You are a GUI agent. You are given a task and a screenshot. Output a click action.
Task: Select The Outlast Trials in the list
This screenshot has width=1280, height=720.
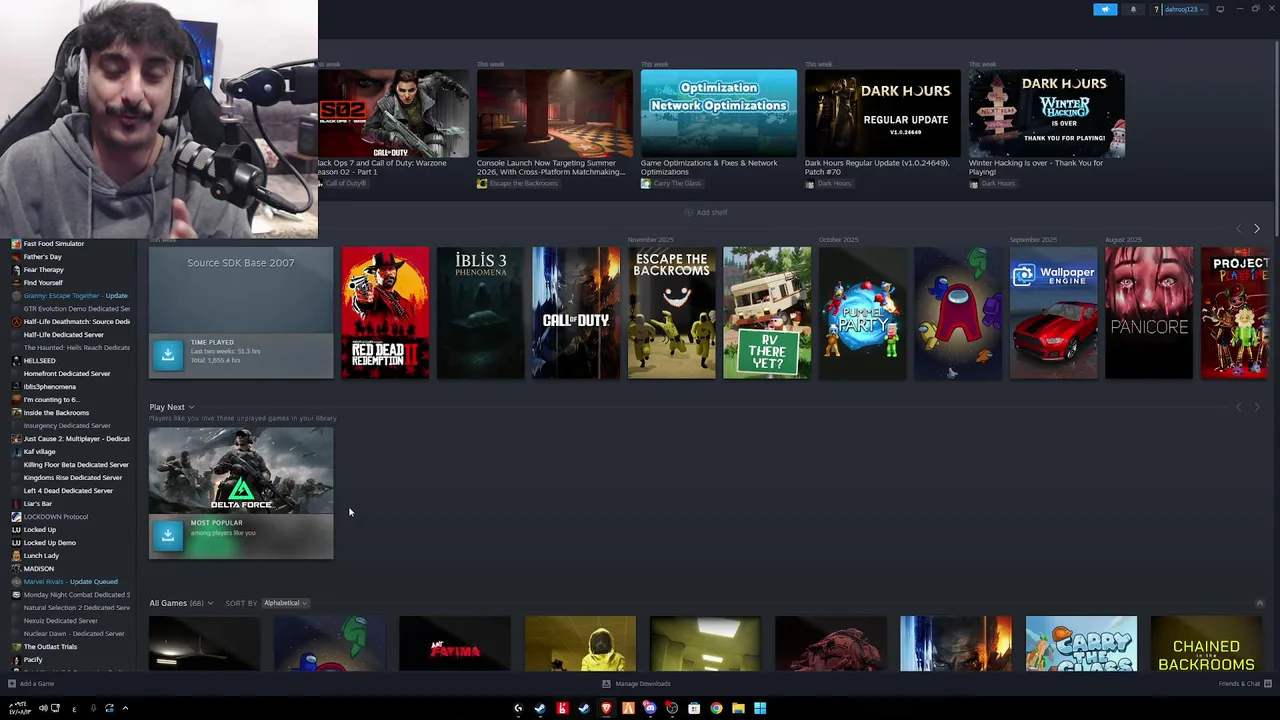(x=50, y=647)
